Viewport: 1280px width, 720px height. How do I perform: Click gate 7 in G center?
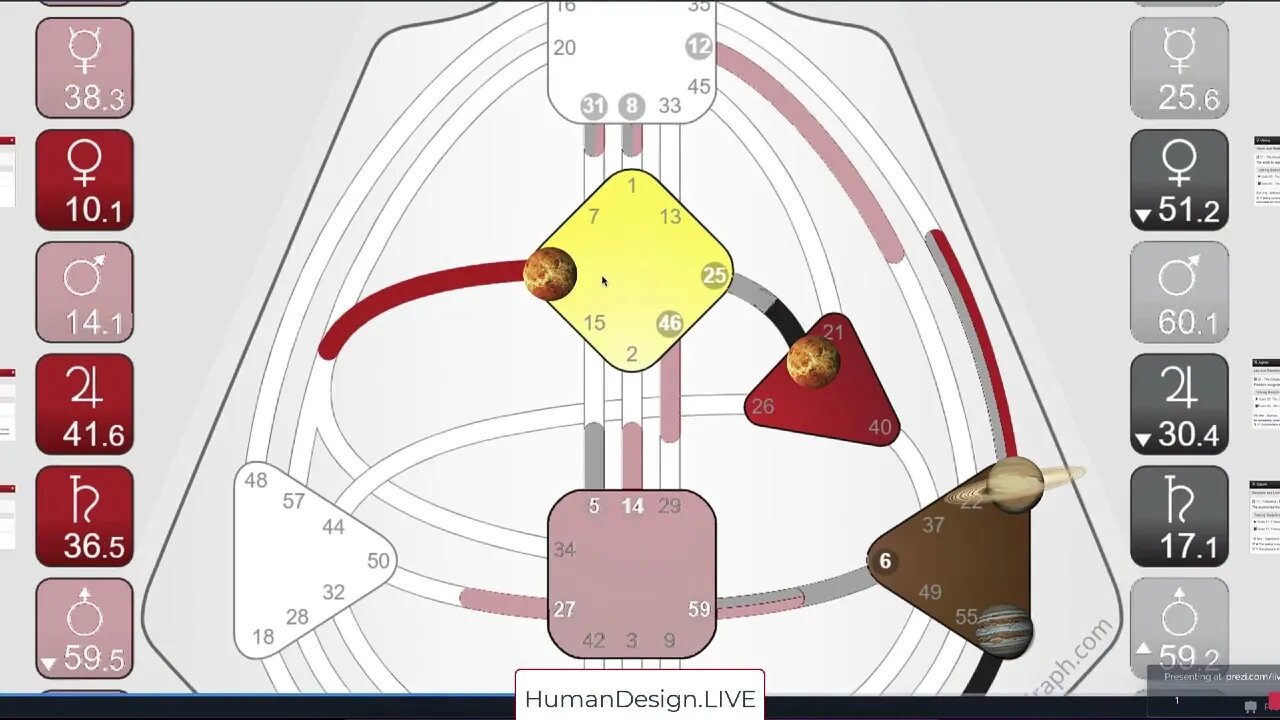coord(594,216)
